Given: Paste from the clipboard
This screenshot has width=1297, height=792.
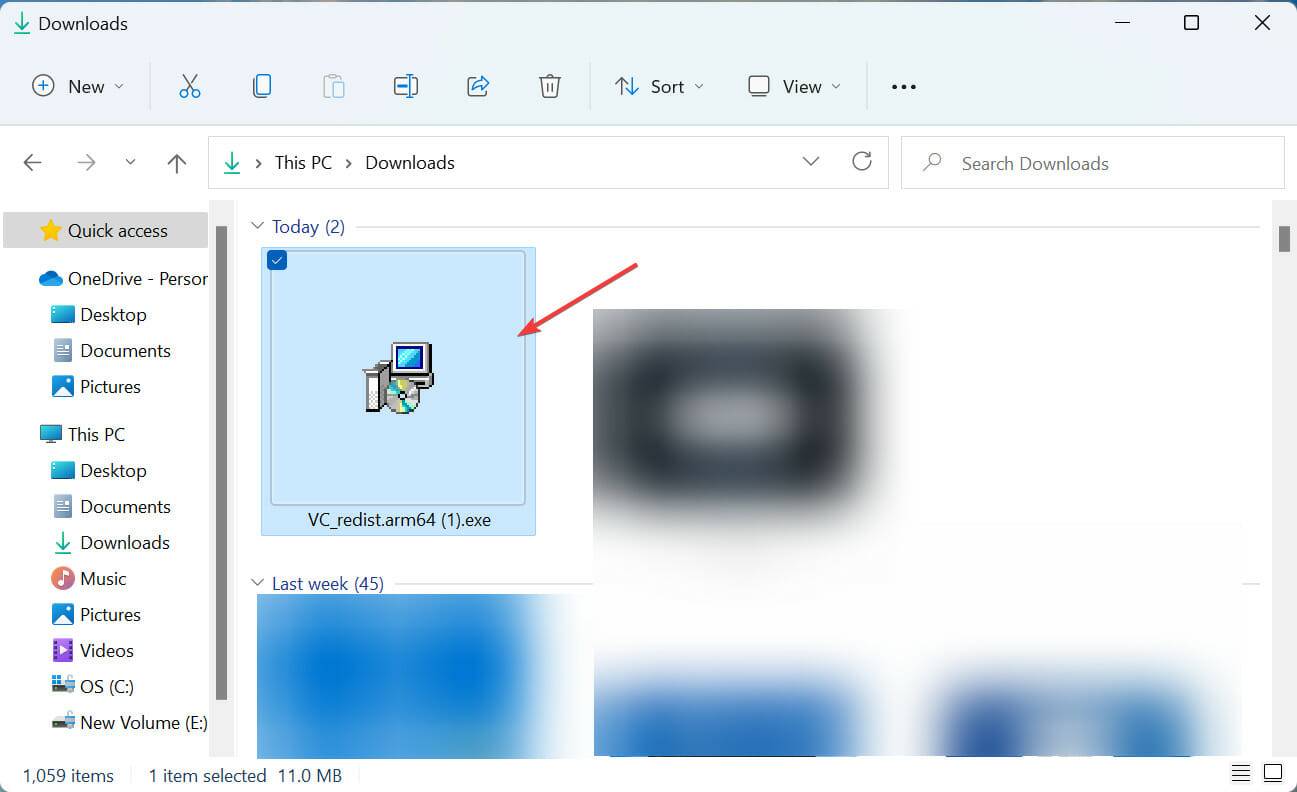Looking at the screenshot, I should 334,86.
